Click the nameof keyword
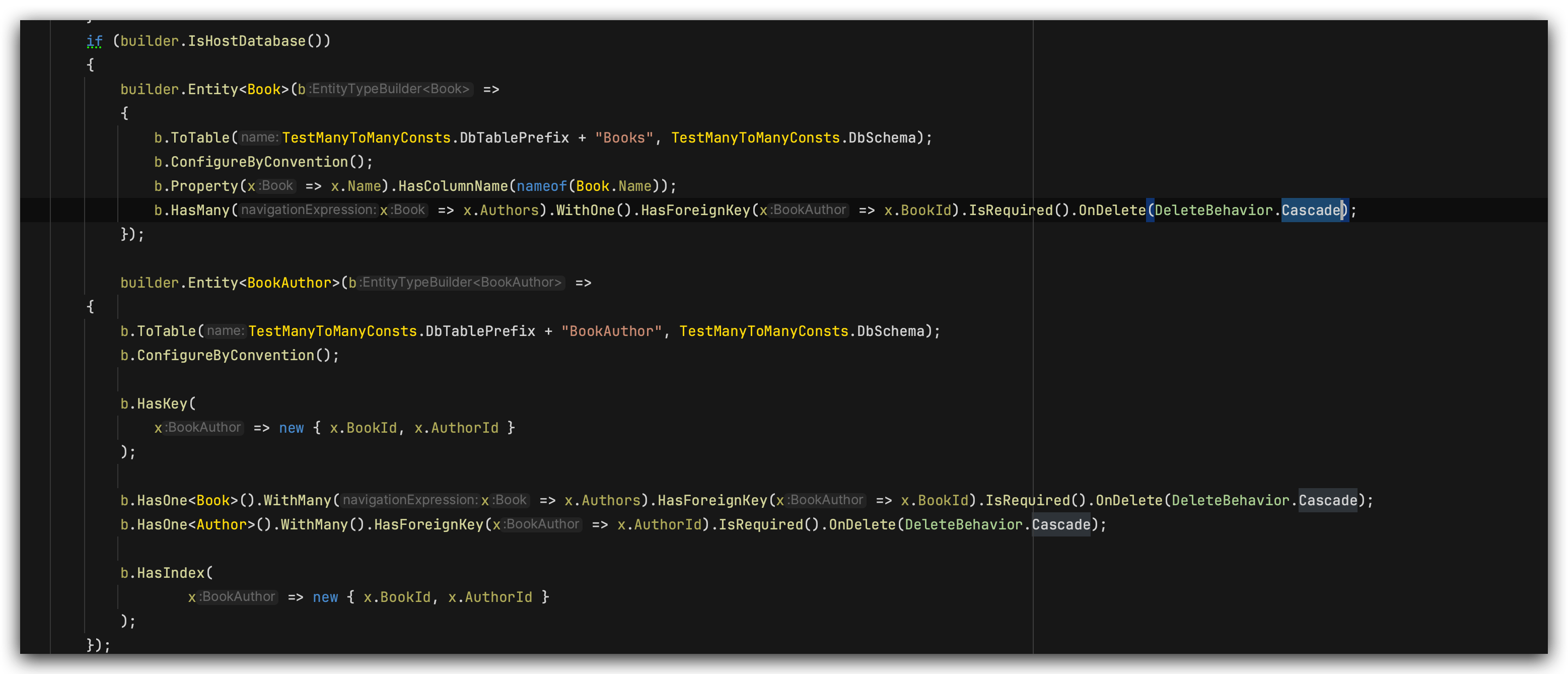 pos(541,186)
